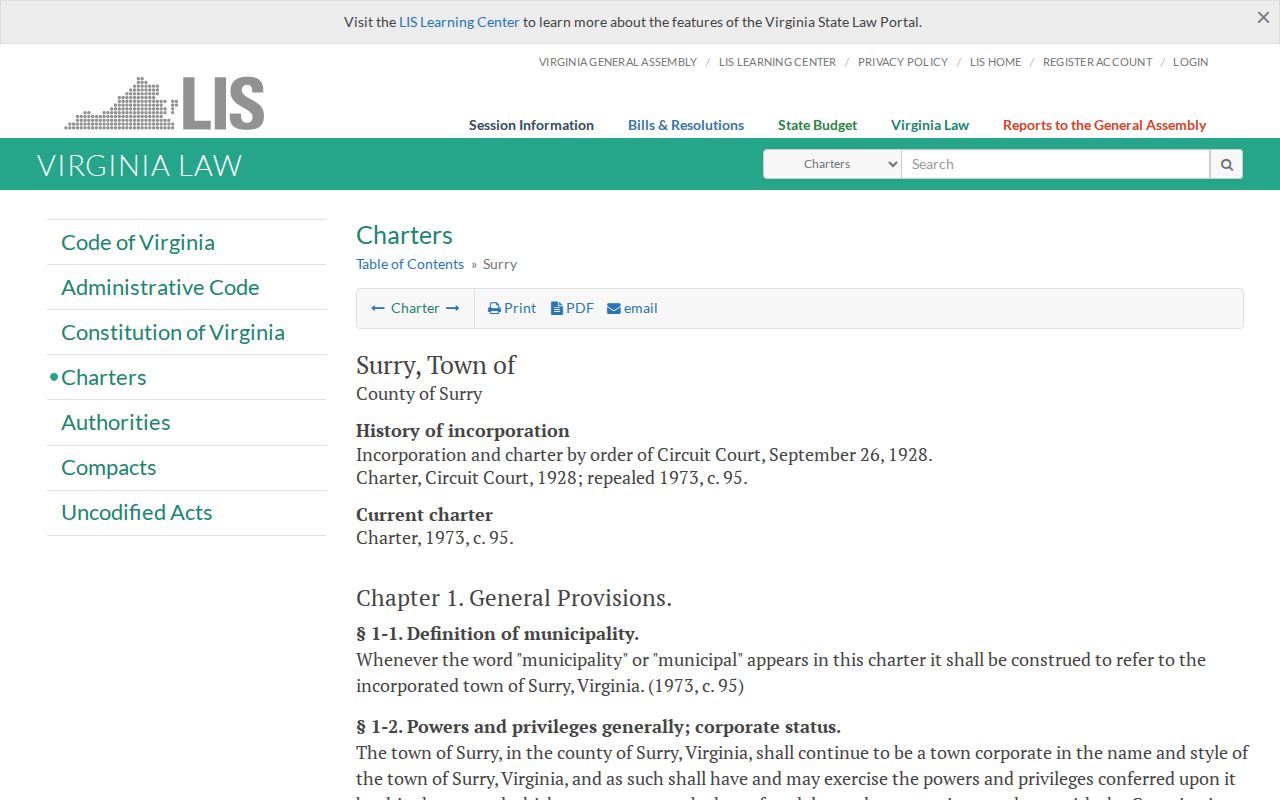Viewport: 1280px width, 800px height.
Task: Click 'Surry' in the breadcrumb
Action: [x=500, y=264]
